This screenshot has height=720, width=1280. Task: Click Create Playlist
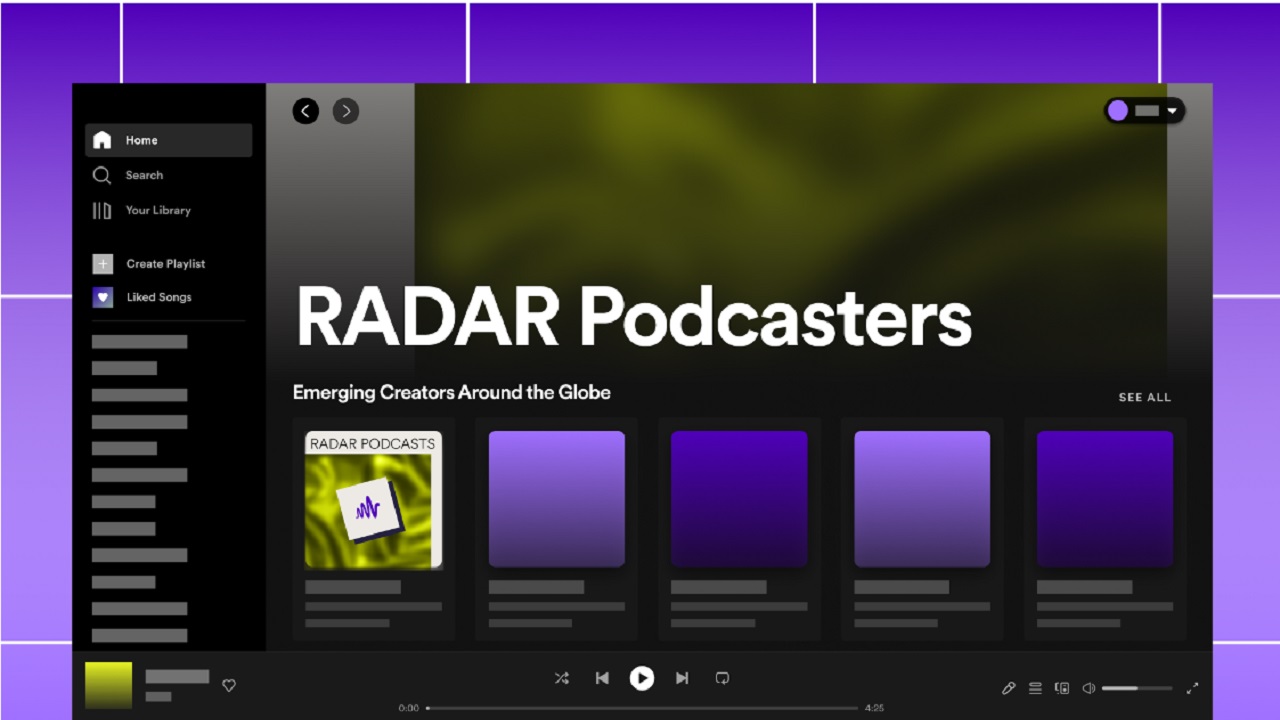[165, 264]
